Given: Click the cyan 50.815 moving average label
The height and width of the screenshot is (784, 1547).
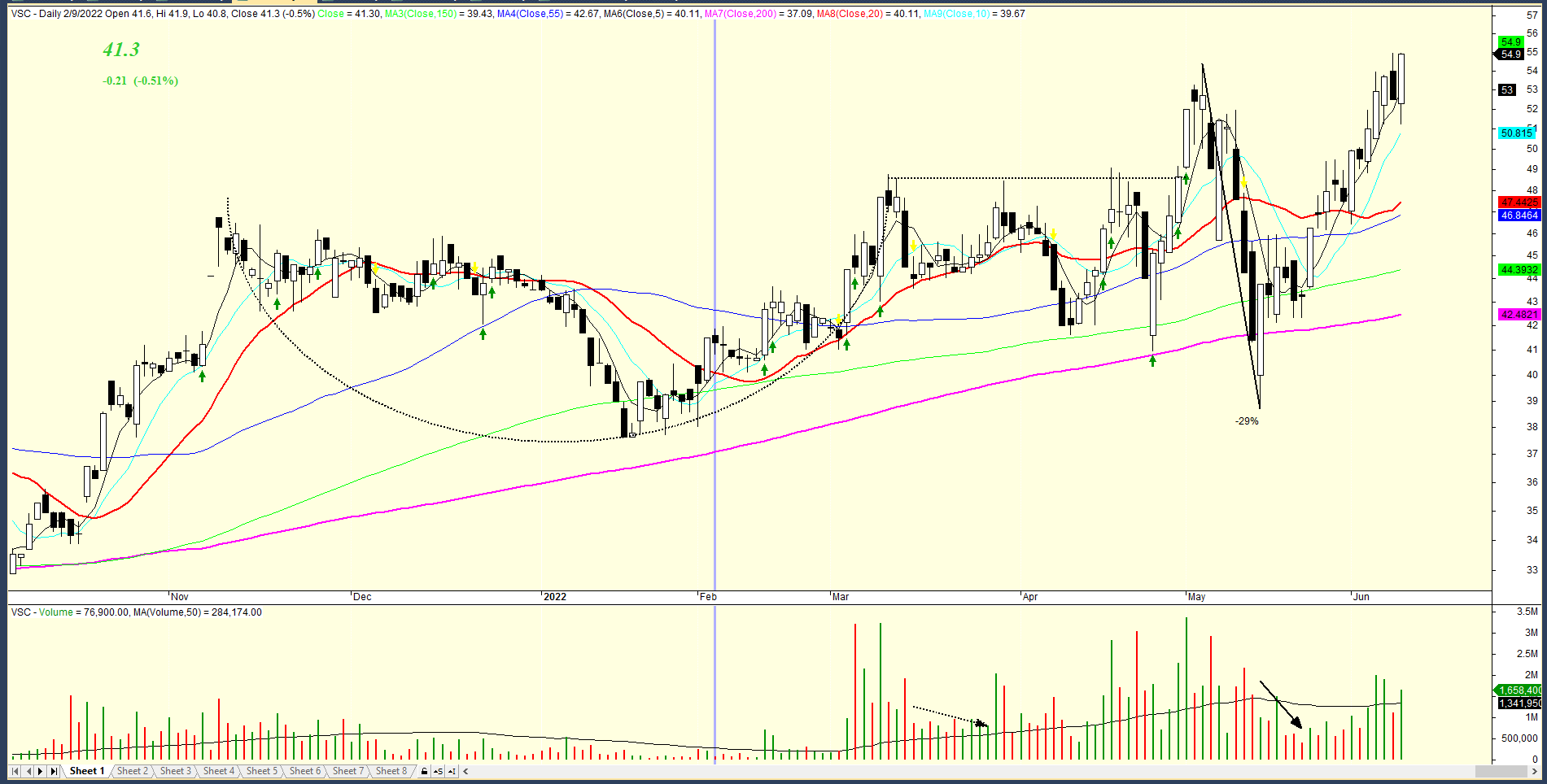Looking at the screenshot, I should pos(1516,133).
